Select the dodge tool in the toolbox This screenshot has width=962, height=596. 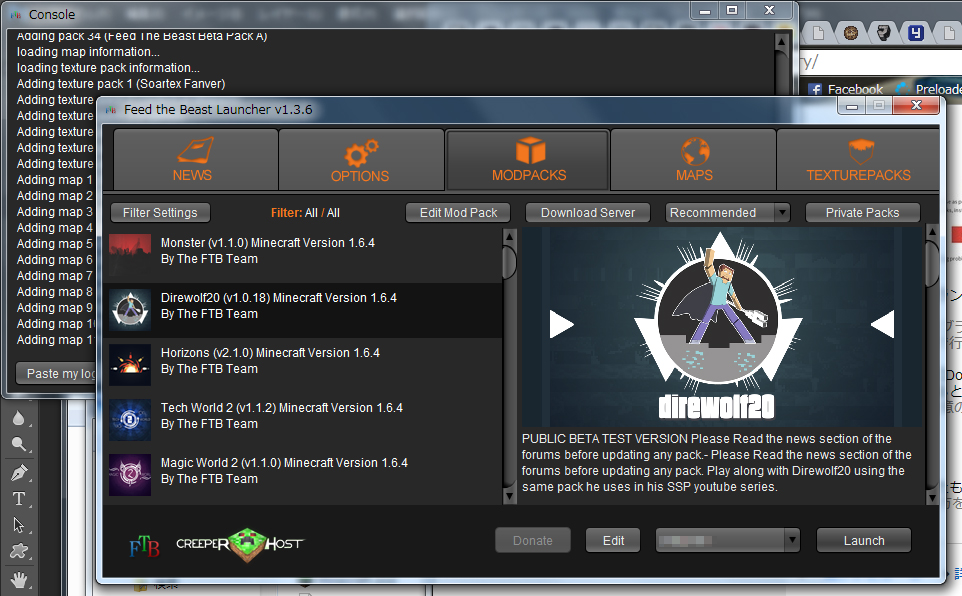pyautogui.click(x=18, y=444)
